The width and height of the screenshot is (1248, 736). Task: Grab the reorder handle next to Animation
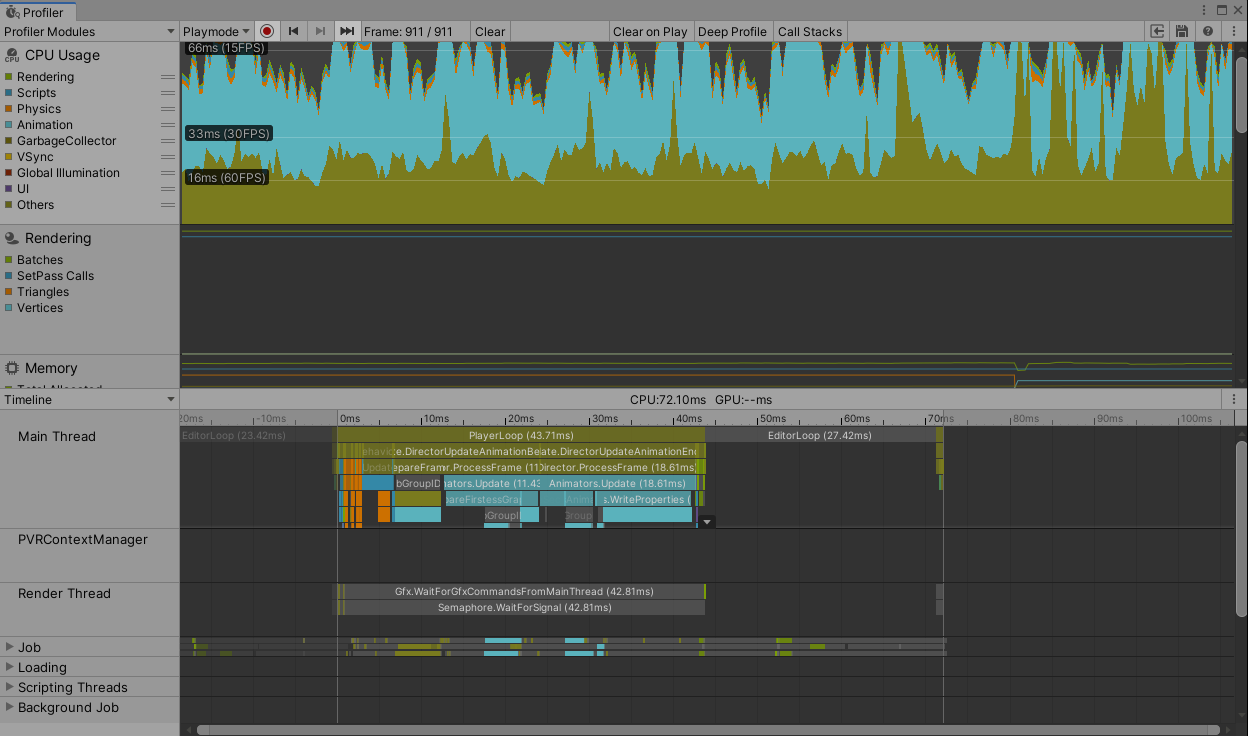click(168, 125)
